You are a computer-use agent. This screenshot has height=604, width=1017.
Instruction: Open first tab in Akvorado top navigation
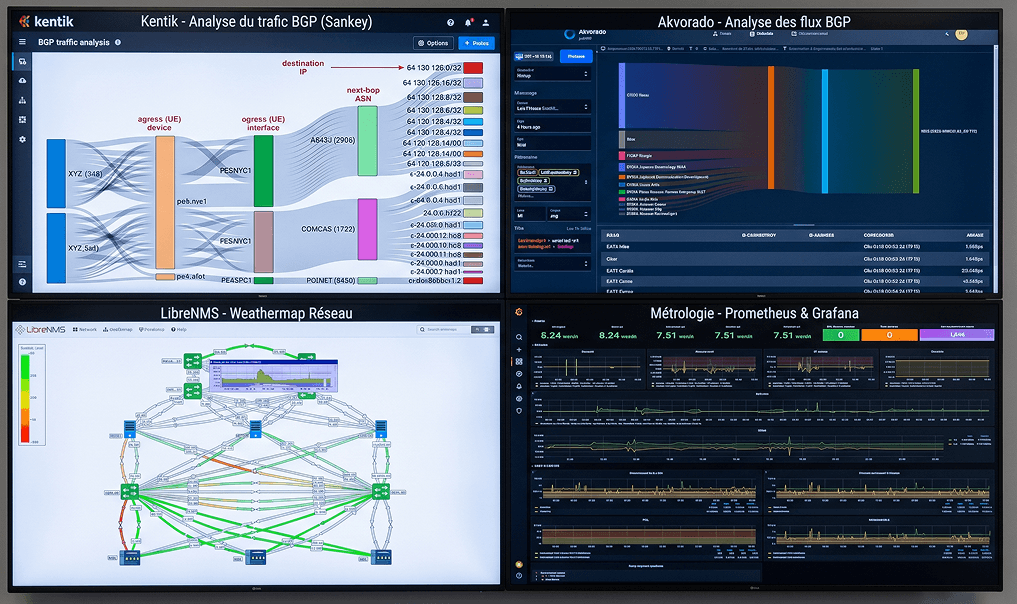click(x=721, y=33)
